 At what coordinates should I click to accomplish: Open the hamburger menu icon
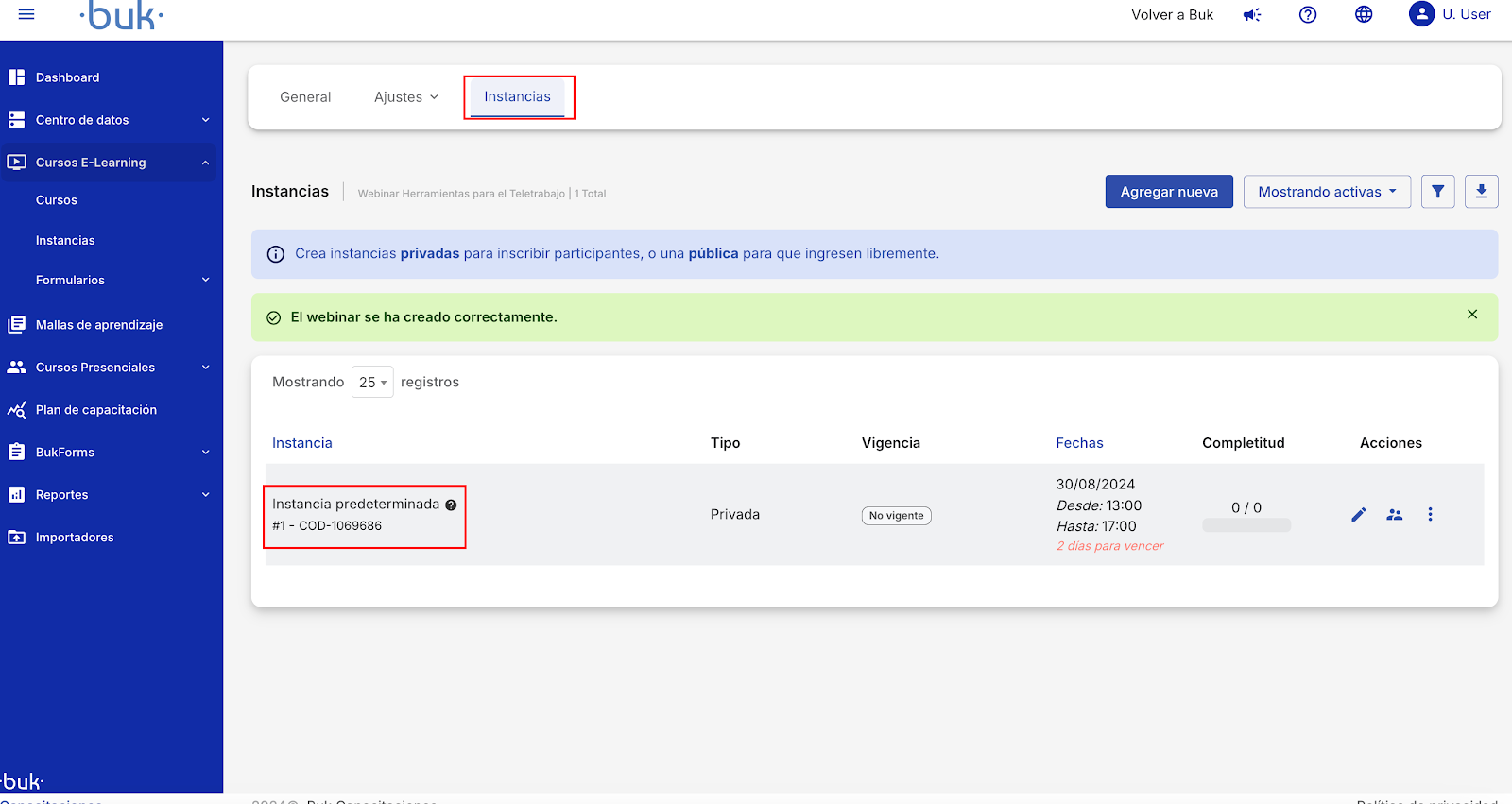(26, 14)
